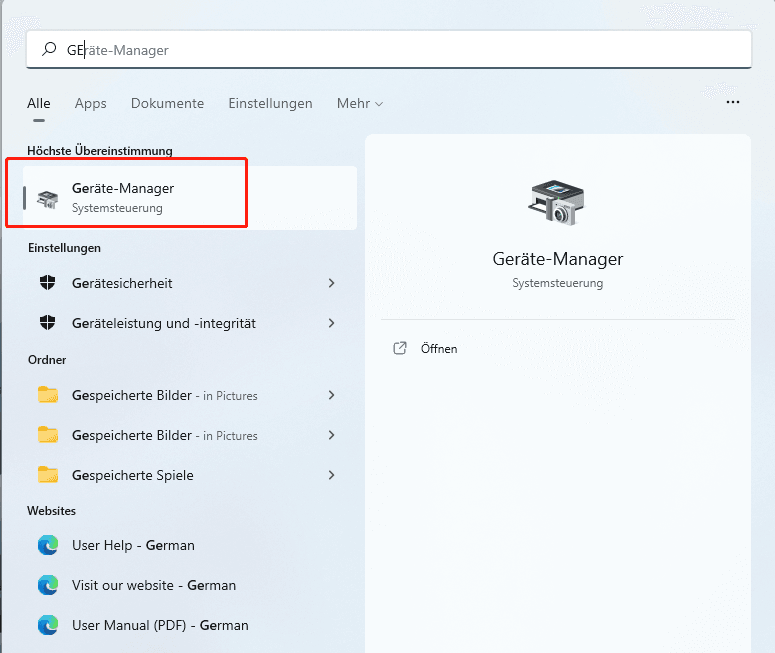Click the Gespeicherte Spiele folder icon
The width and height of the screenshot is (775, 653).
click(47, 475)
